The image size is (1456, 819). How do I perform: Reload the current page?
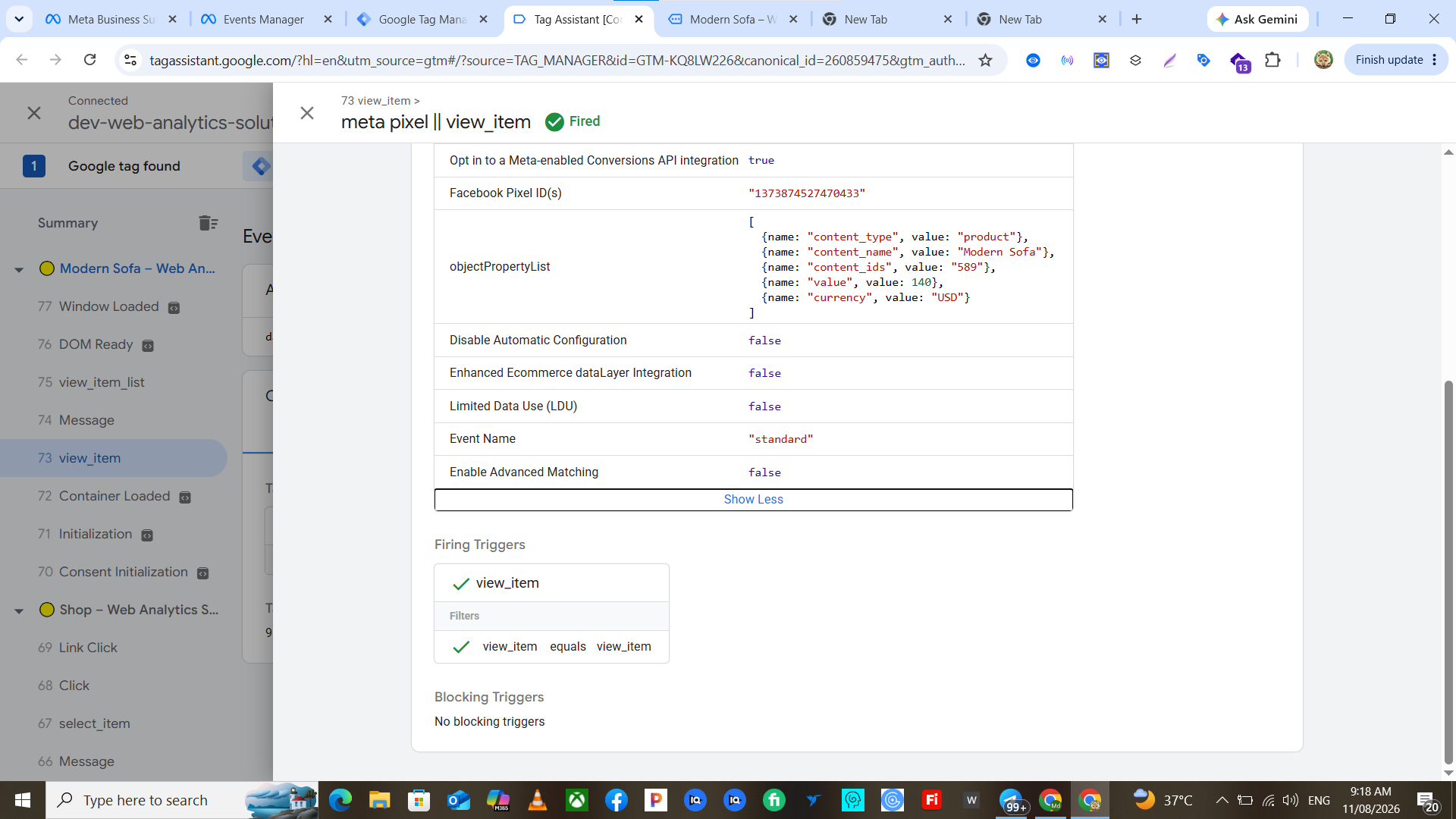pyautogui.click(x=89, y=60)
